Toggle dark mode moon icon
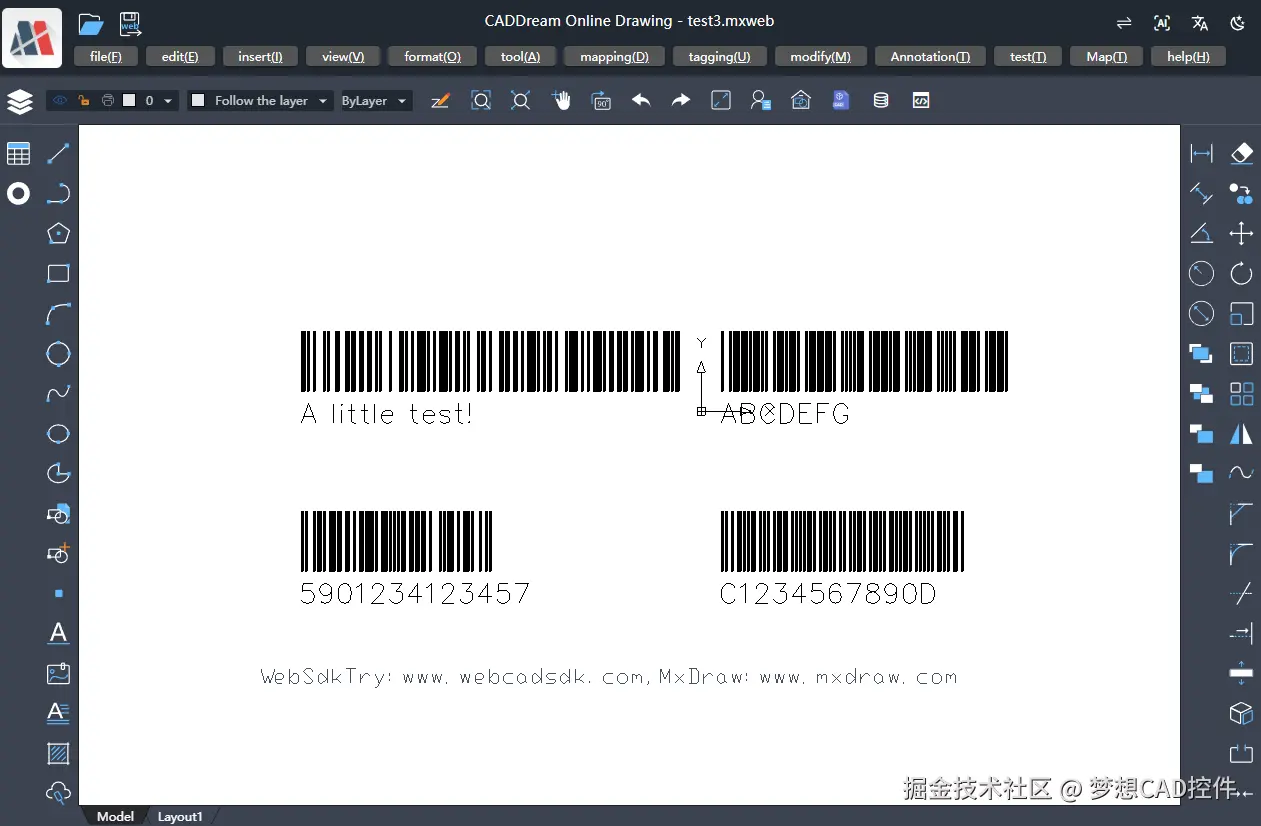Image resolution: width=1261 pixels, height=826 pixels. coord(1238,23)
